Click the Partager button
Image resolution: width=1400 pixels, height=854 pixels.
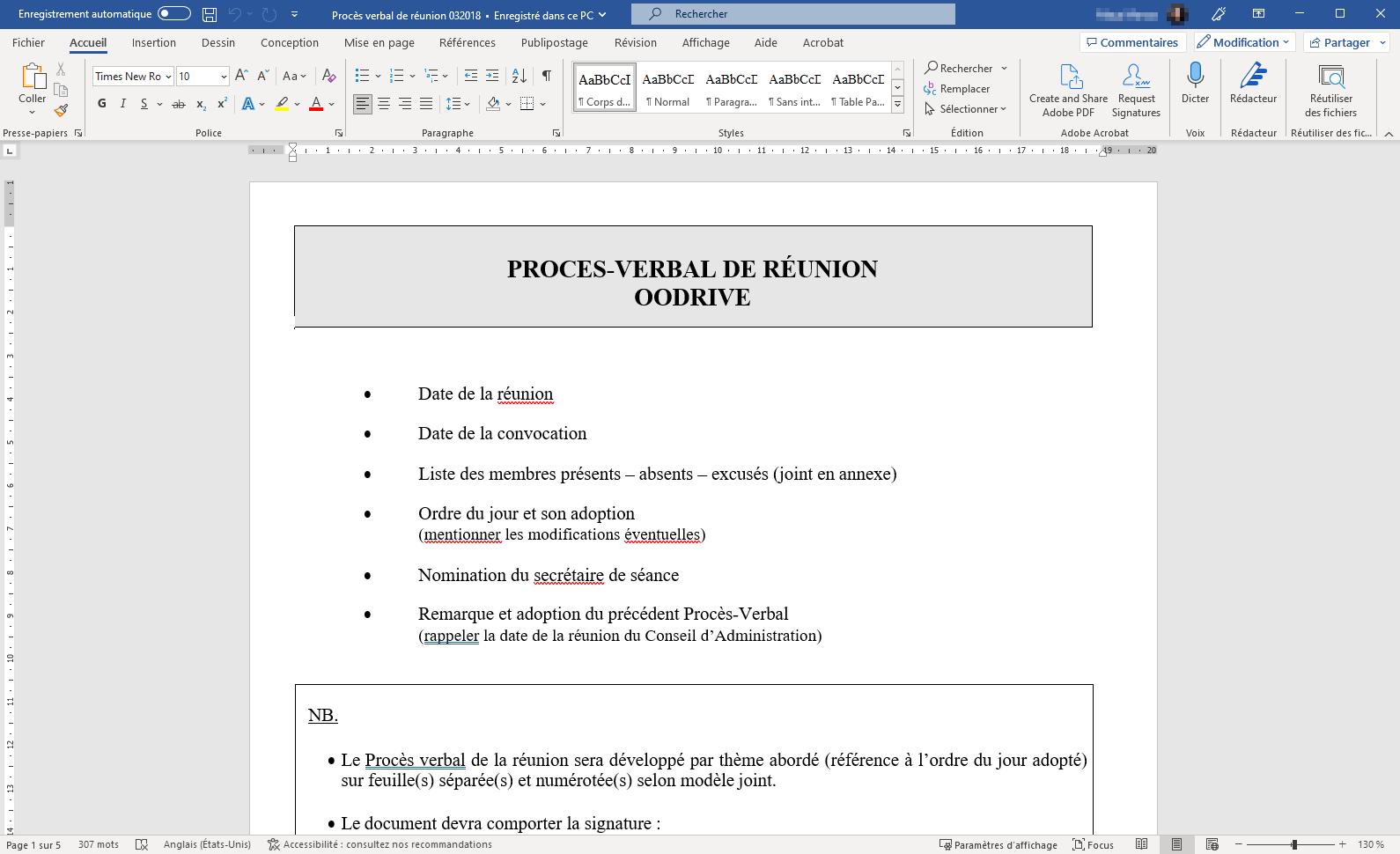coord(1340,42)
